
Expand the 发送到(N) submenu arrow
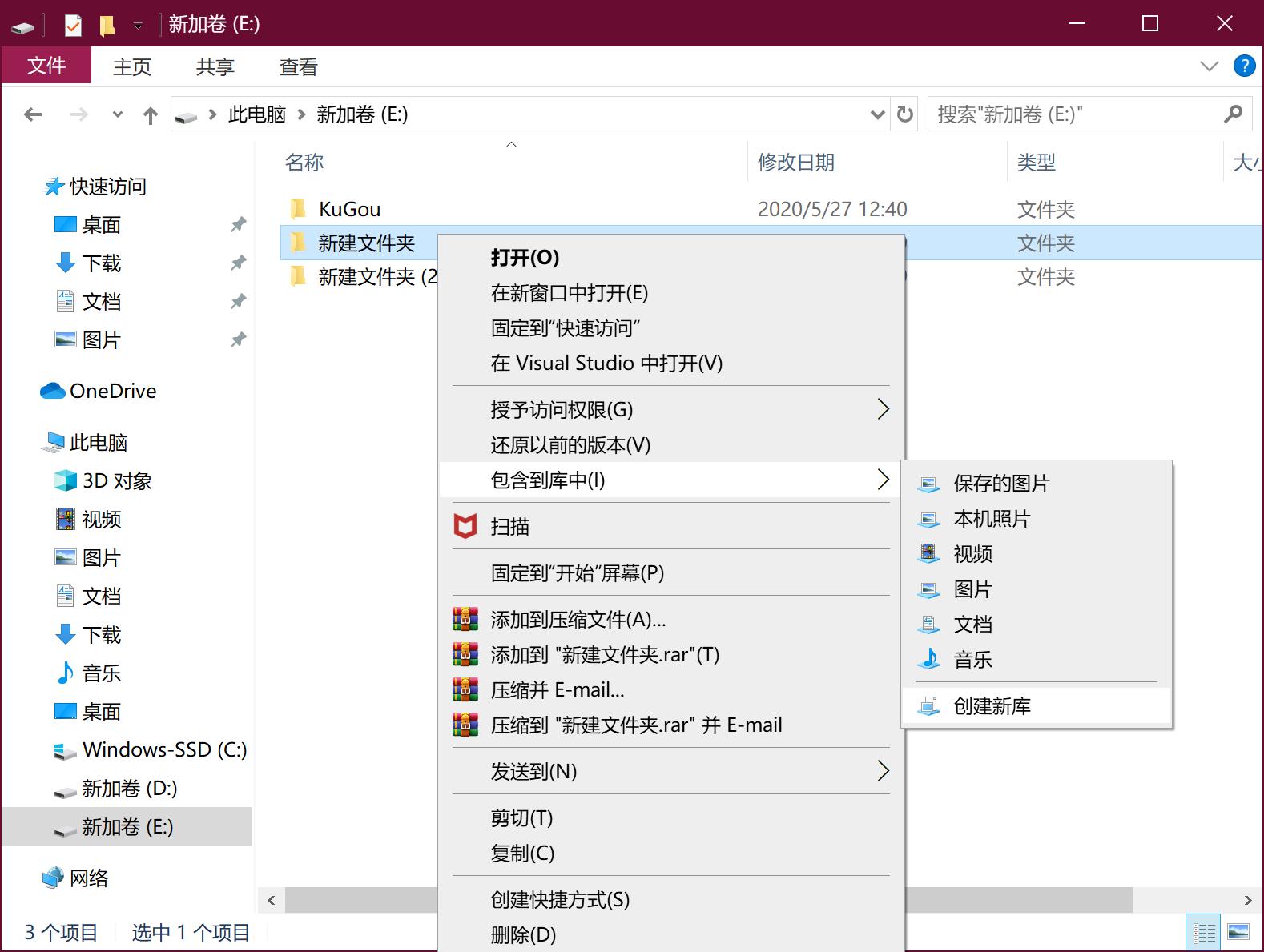pos(883,771)
